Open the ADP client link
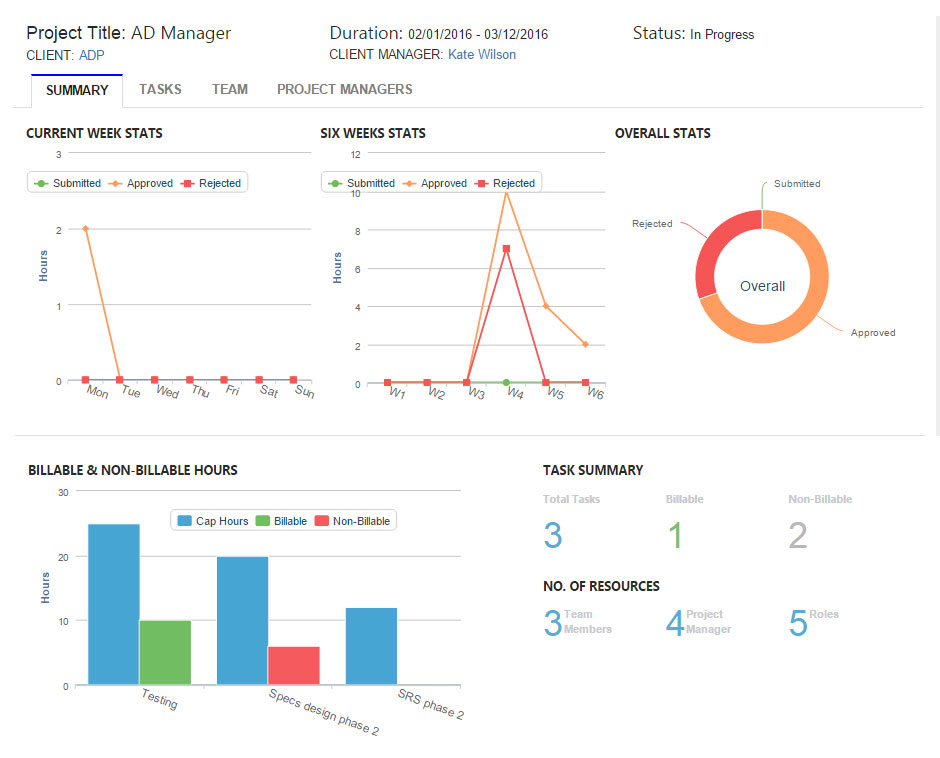 (x=91, y=55)
